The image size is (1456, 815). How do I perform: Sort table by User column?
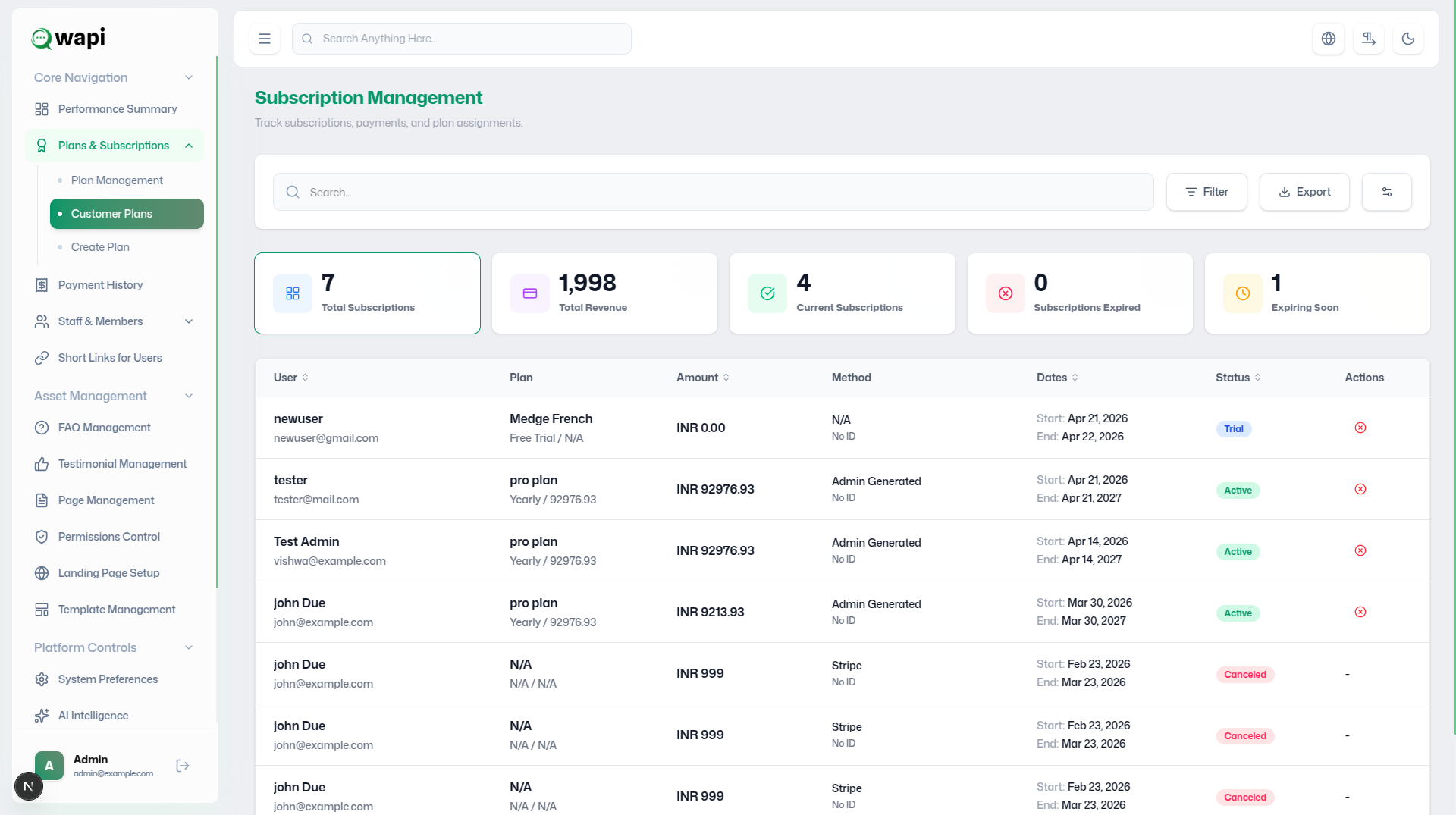tap(291, 378)
